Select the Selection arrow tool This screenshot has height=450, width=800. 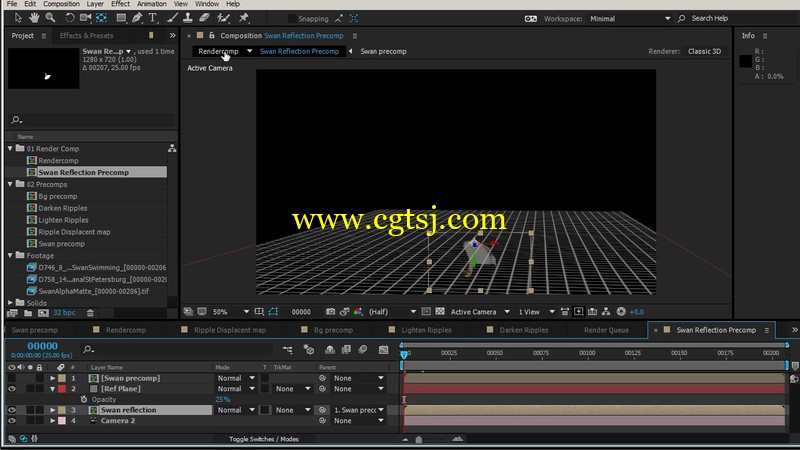click(18, 18)
